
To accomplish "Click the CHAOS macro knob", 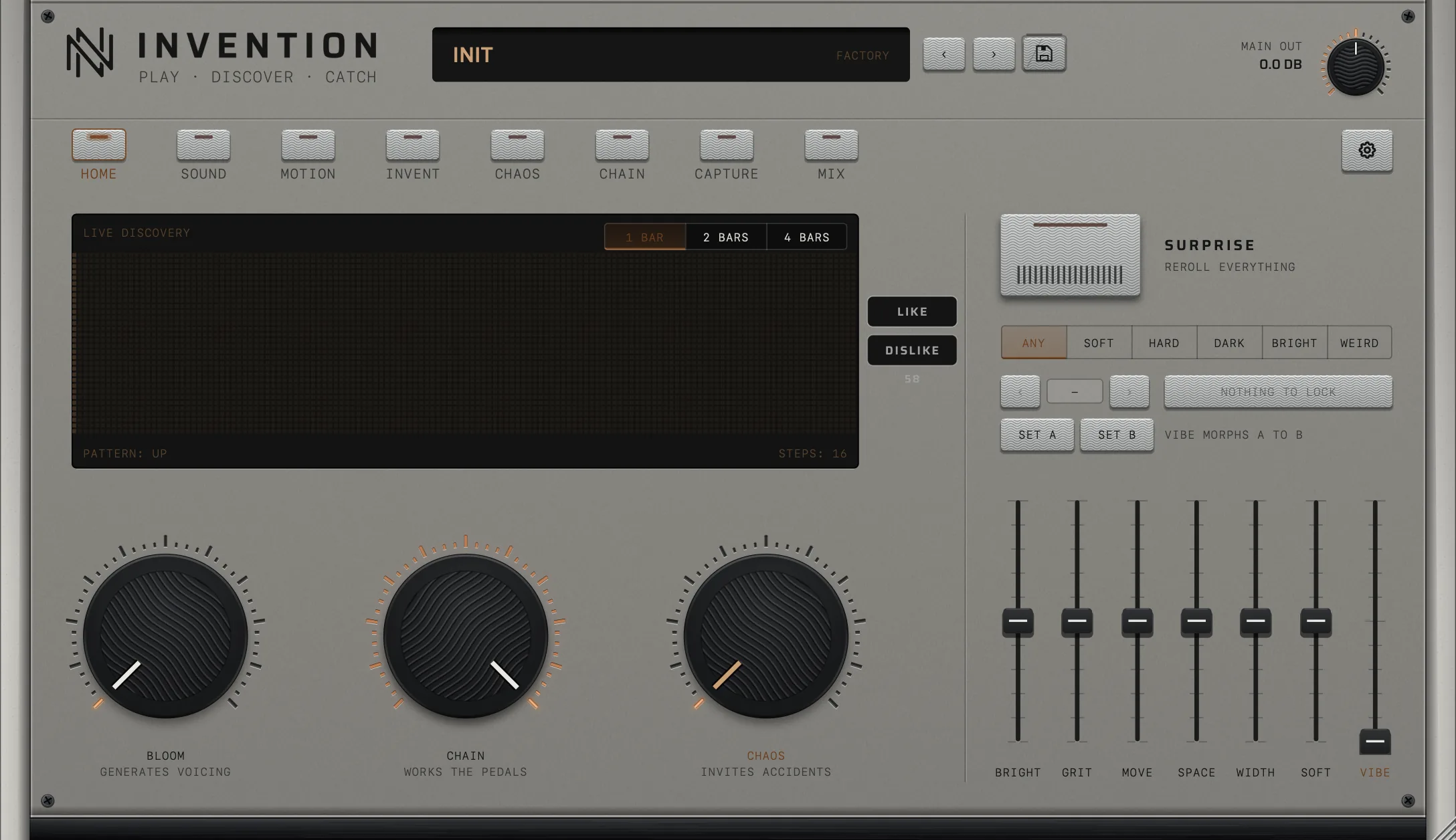I will tap(765, 636).
